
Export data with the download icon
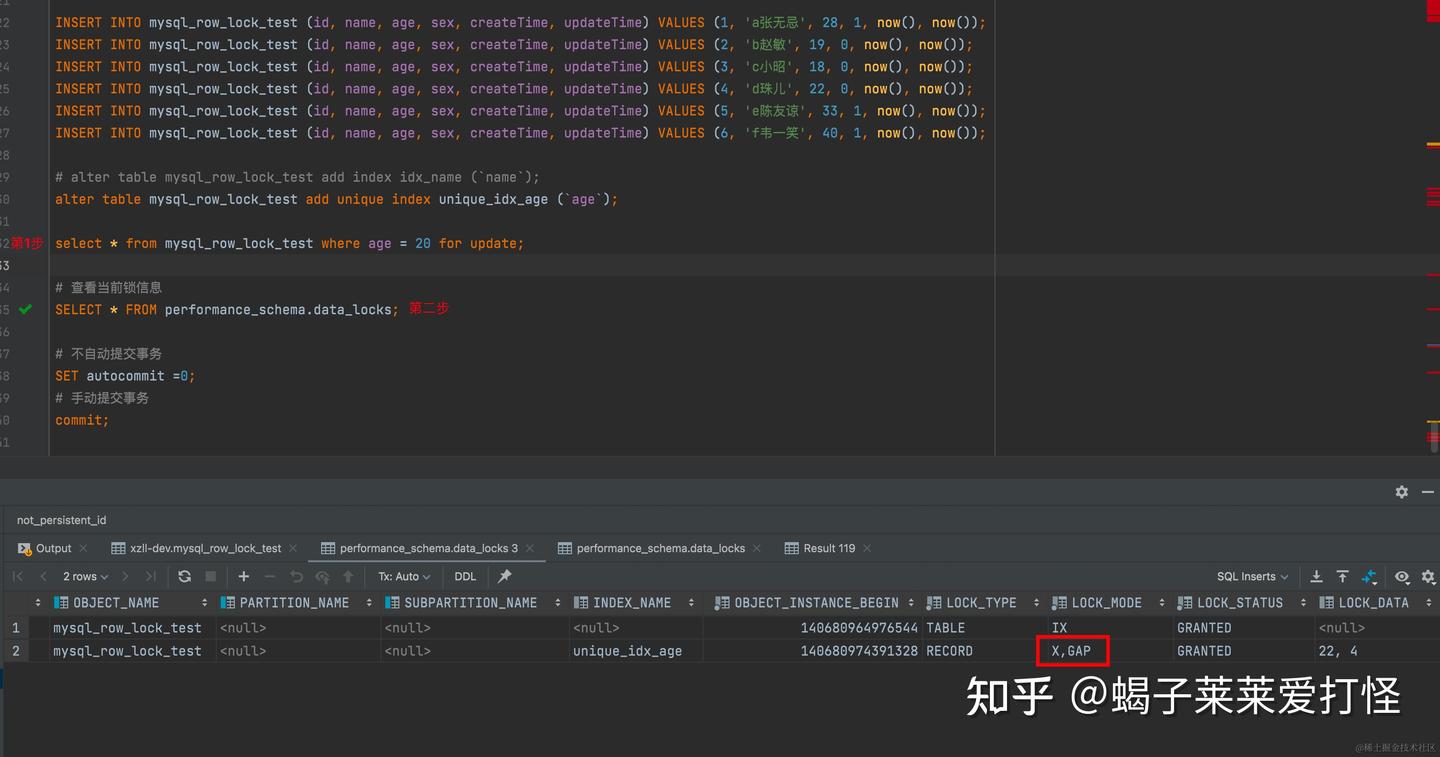1317,576
